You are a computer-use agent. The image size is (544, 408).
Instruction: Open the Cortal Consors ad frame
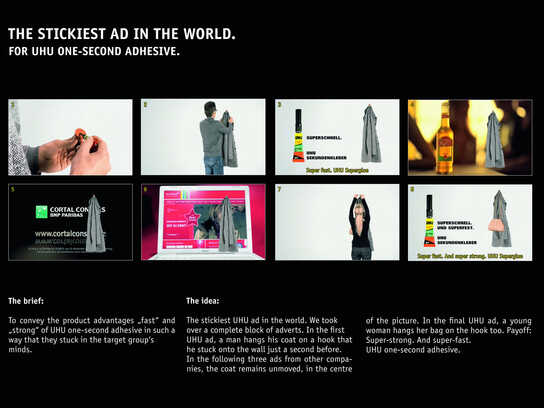[70, 222]
